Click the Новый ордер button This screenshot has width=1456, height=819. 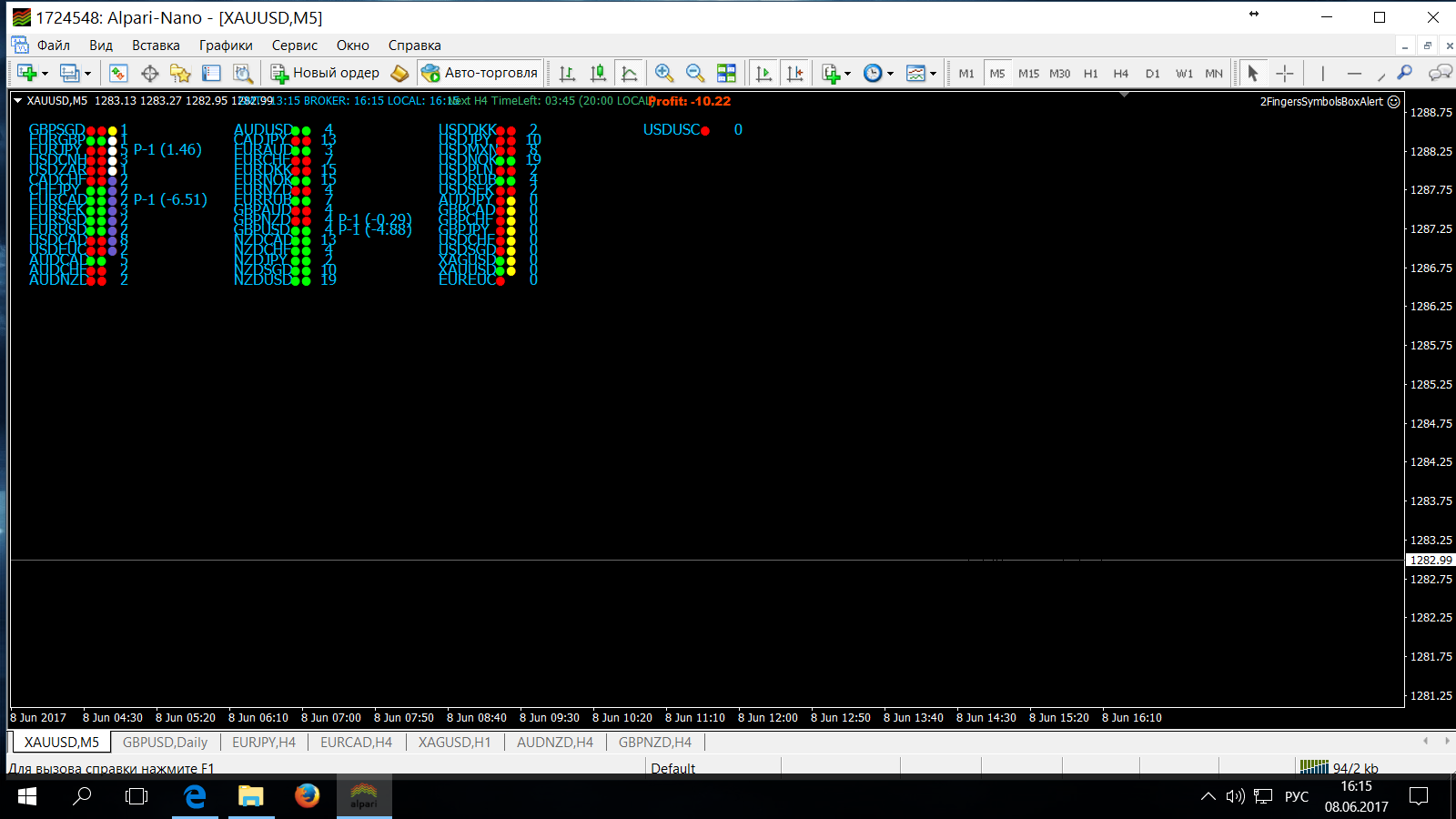(325, 73)
